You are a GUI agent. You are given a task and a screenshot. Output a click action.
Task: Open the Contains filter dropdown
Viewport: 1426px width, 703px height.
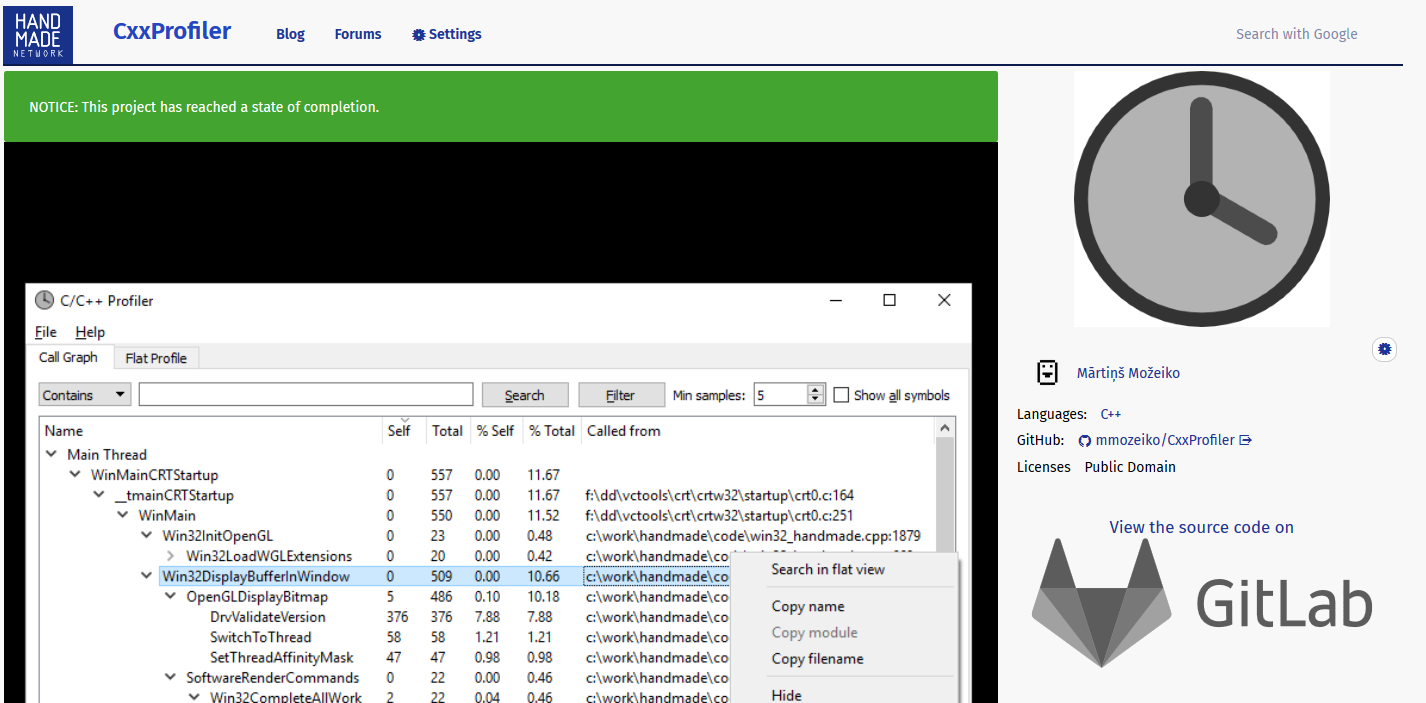pyautogui.click(x=85, y=395)
